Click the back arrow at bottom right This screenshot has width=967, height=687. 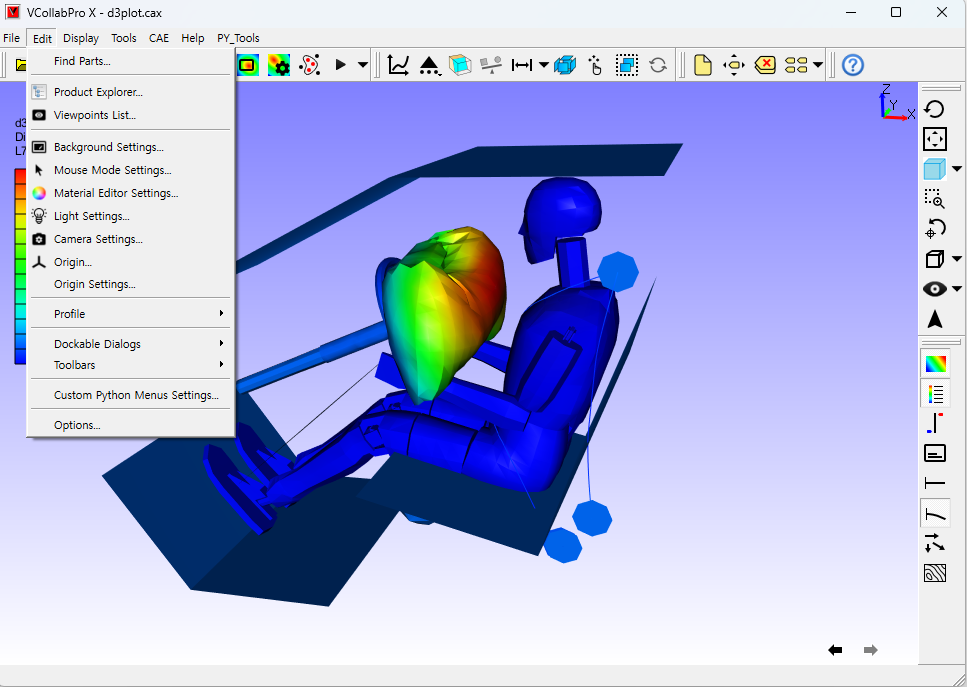835,650
